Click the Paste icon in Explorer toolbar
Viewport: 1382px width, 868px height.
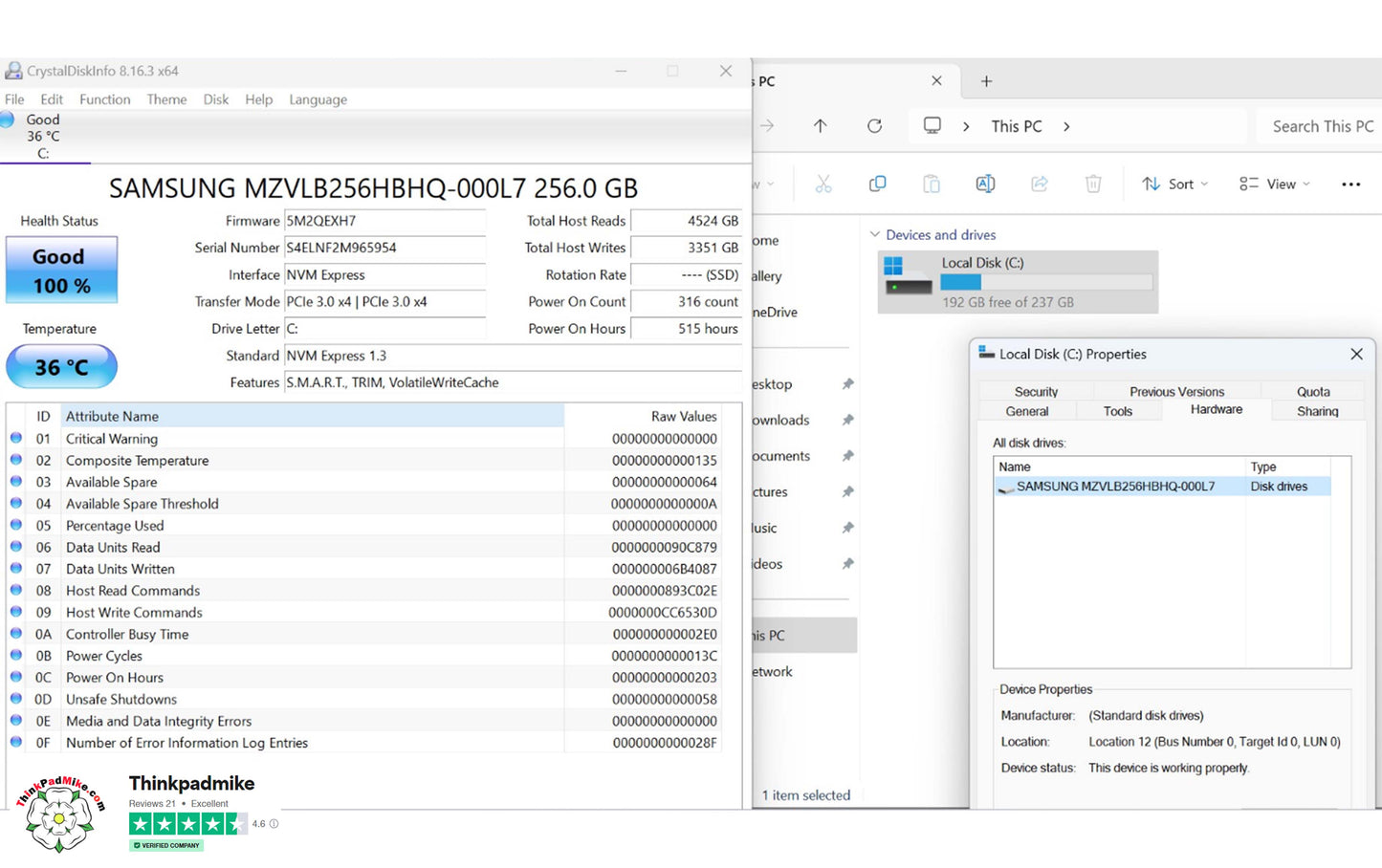932,184
